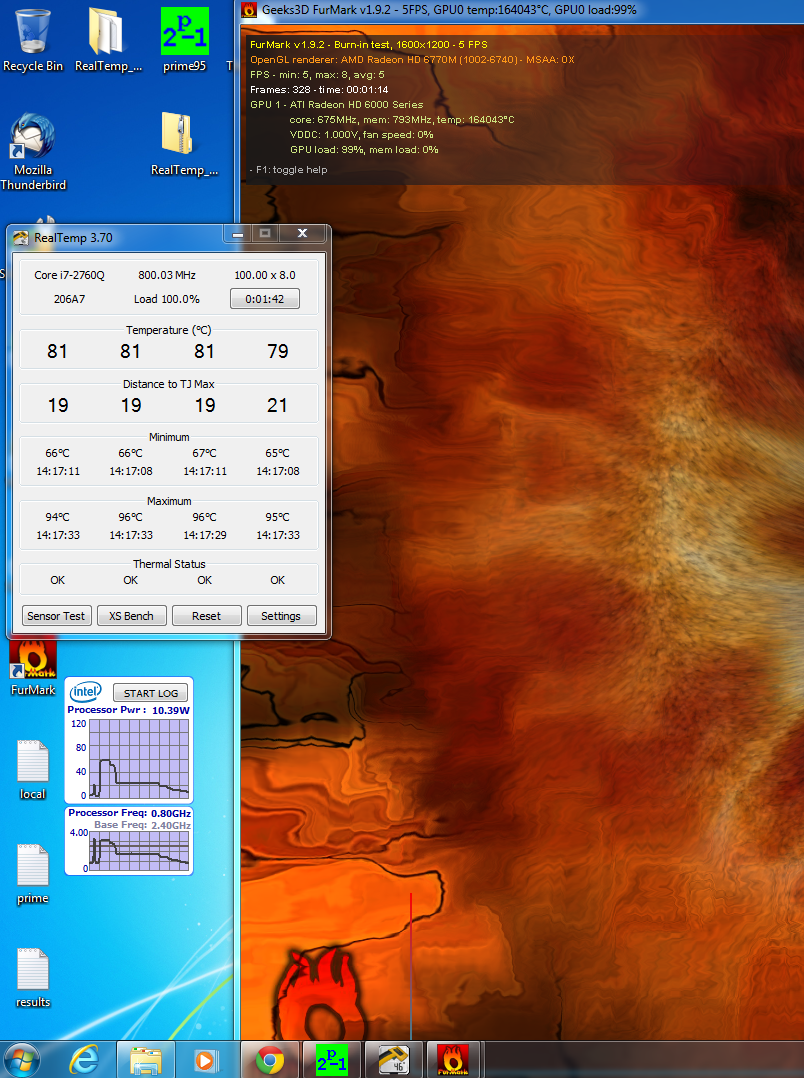The height and width of the screenshot is (1078, 804).
Task: Open Internet Explorer from the taskbar
Action: pos(85,1059)
